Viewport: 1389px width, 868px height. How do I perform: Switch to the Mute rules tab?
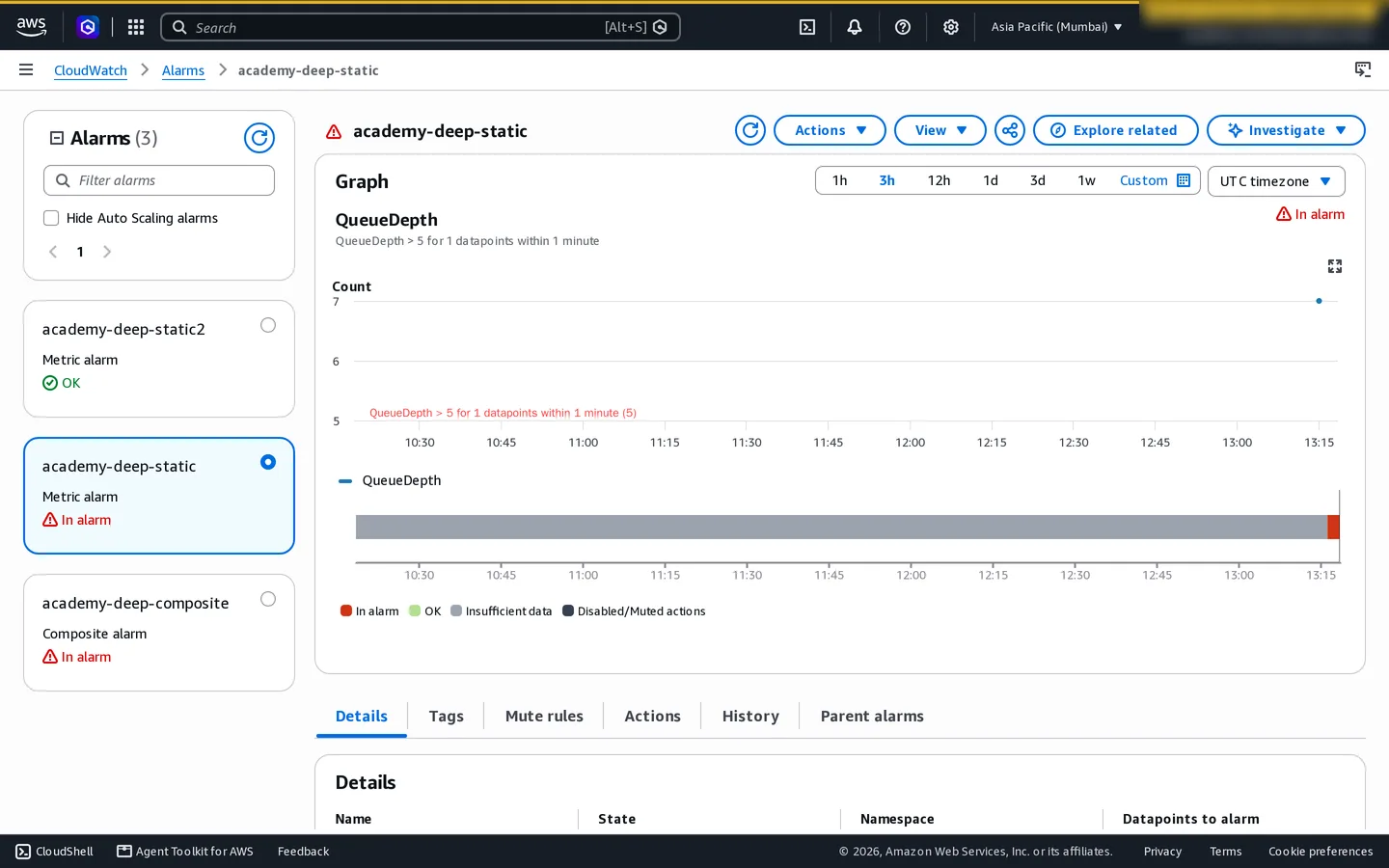(544, 716)
